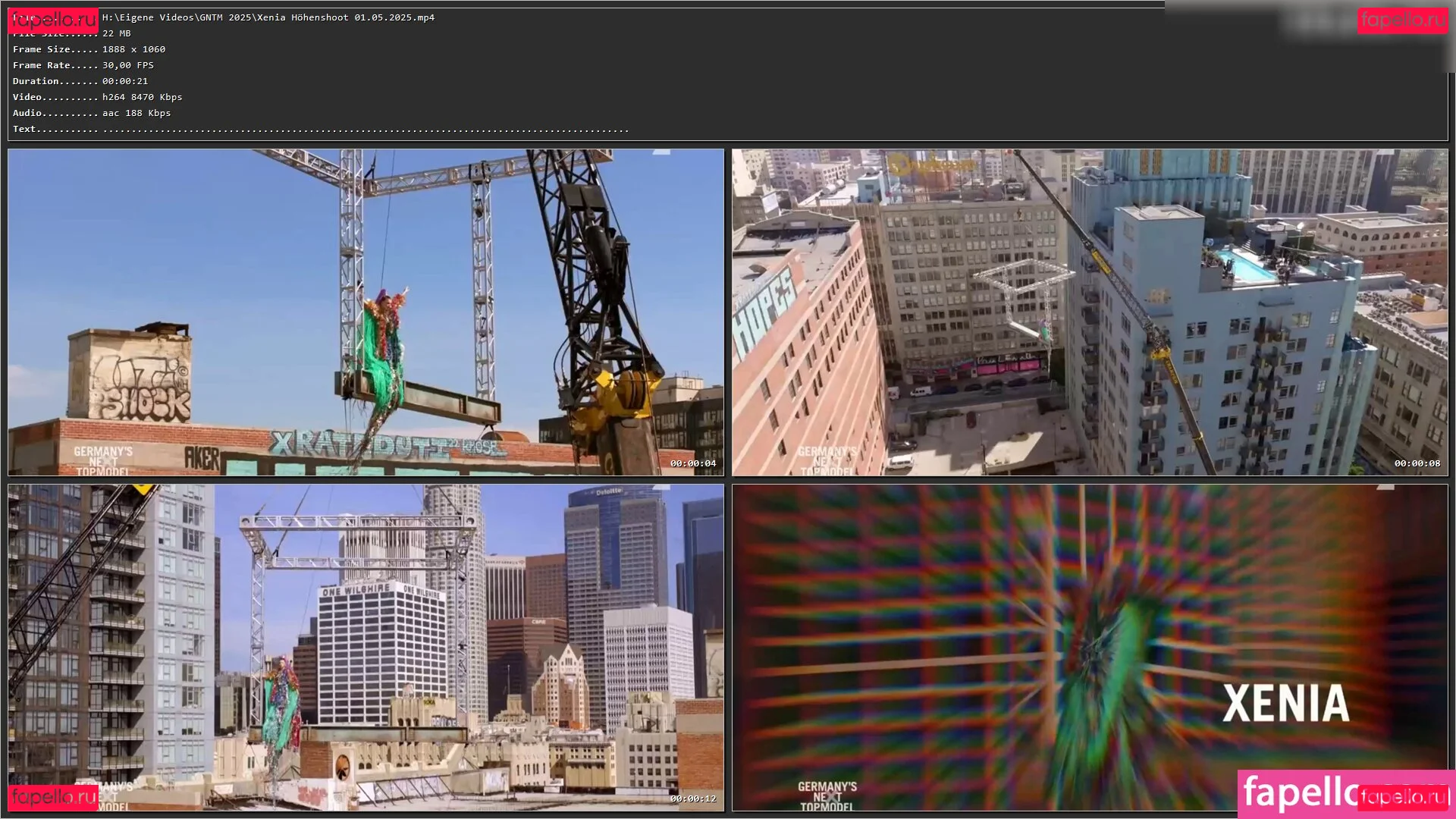
Task: Click the bottom-left fapello.ru watermark logo
Action: tap(53, 797)
